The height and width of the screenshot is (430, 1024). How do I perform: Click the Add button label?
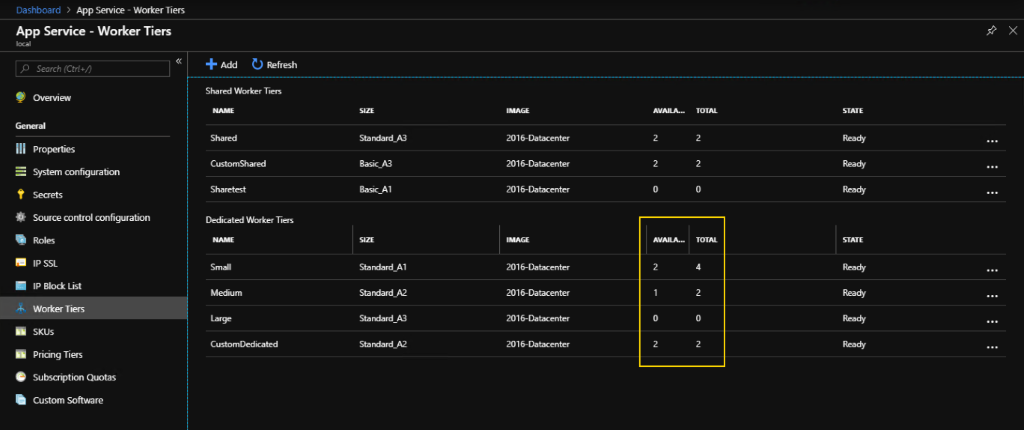point(229,65)
